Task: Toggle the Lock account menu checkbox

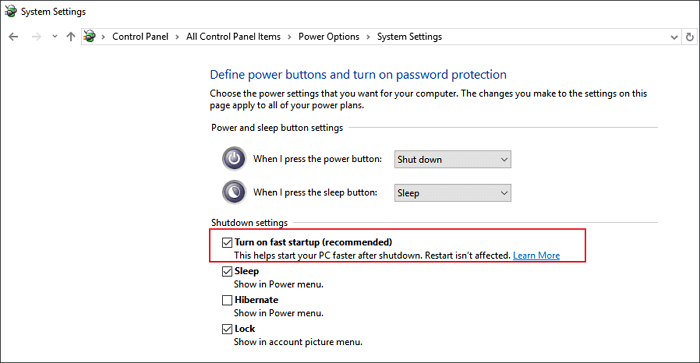Action: click(227, 329)
